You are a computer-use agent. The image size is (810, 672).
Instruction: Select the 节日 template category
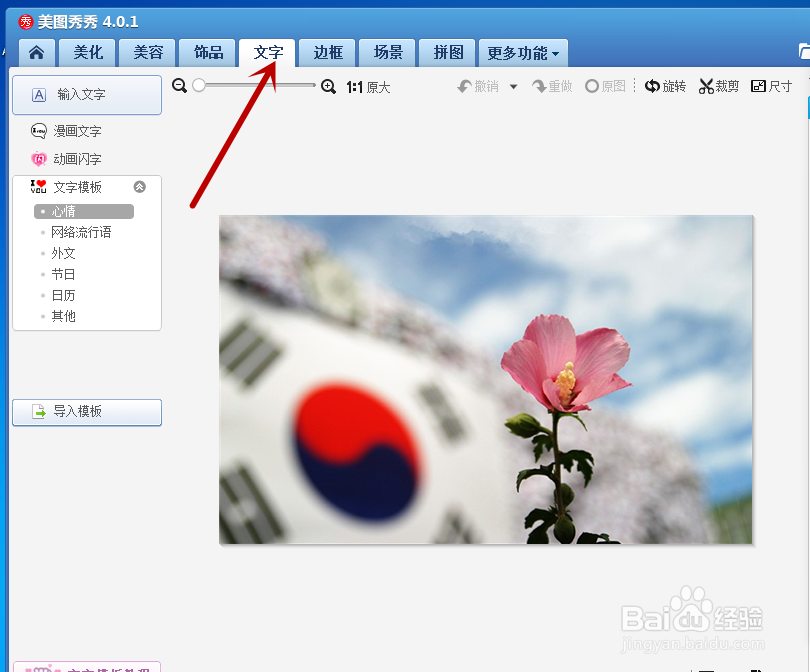[63, 274]
